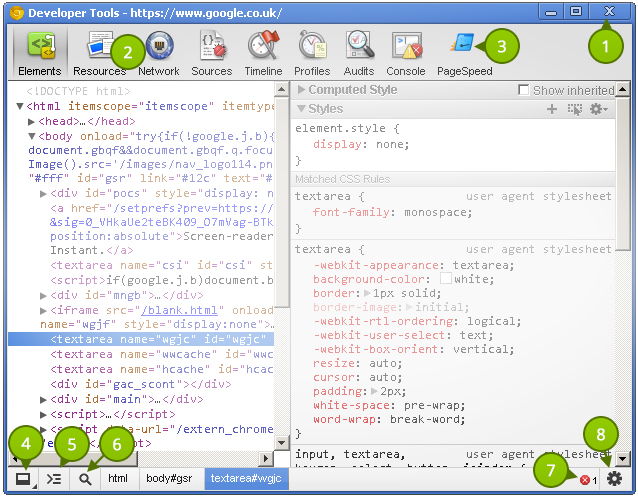Edit display: none value
Viewport: 638px width, 497px height.
(392, 144)
